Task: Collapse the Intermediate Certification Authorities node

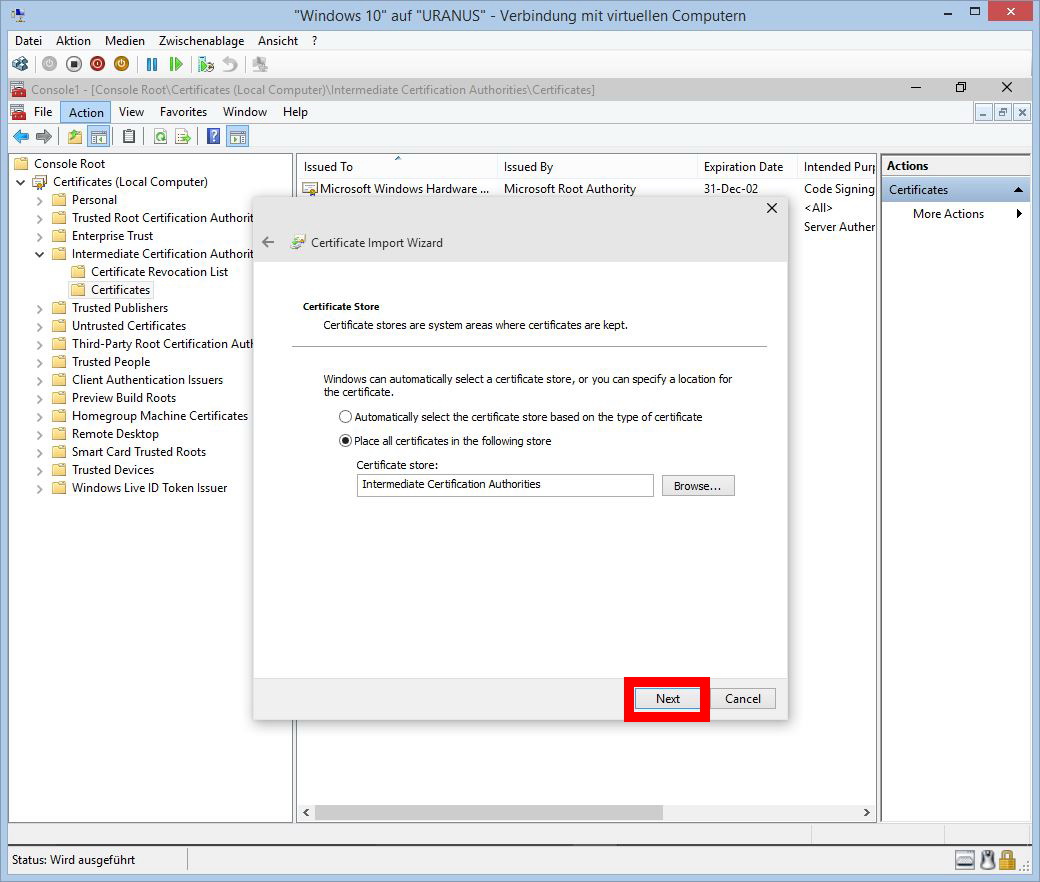Action: (40, 254)
